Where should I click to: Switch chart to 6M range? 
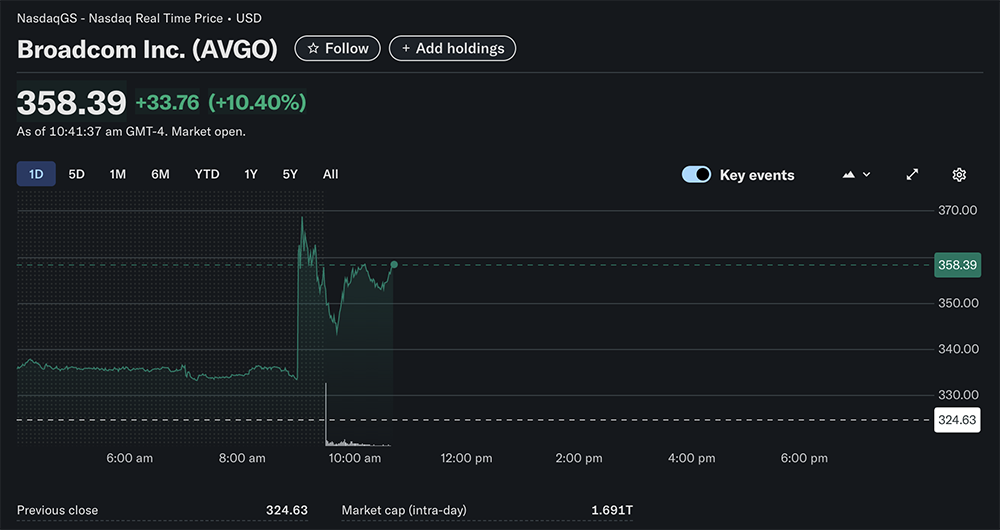tap(160, 174)
